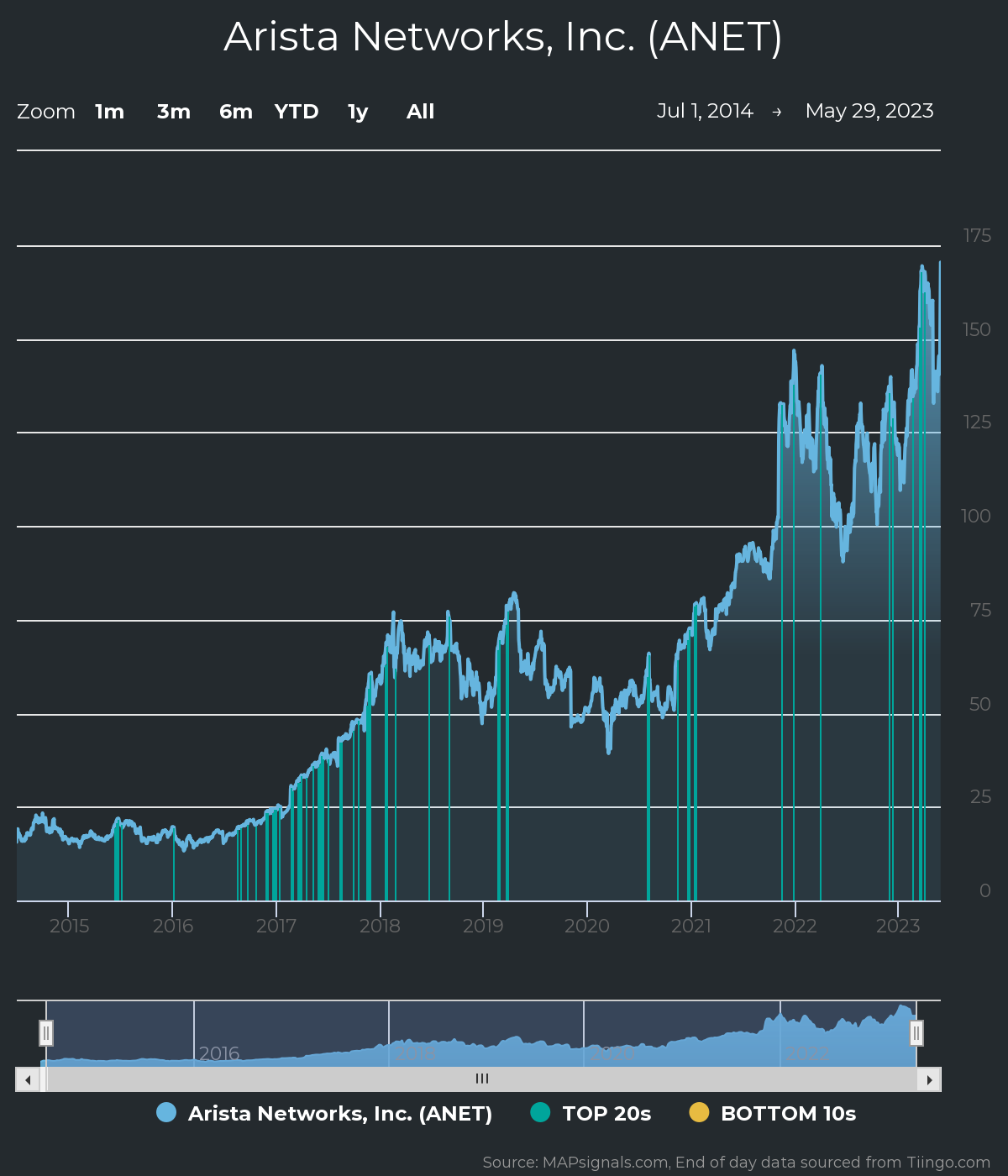1008x1176 pixels.
Task: Click the navigator left range handle
Action: tap(46, 1032)
